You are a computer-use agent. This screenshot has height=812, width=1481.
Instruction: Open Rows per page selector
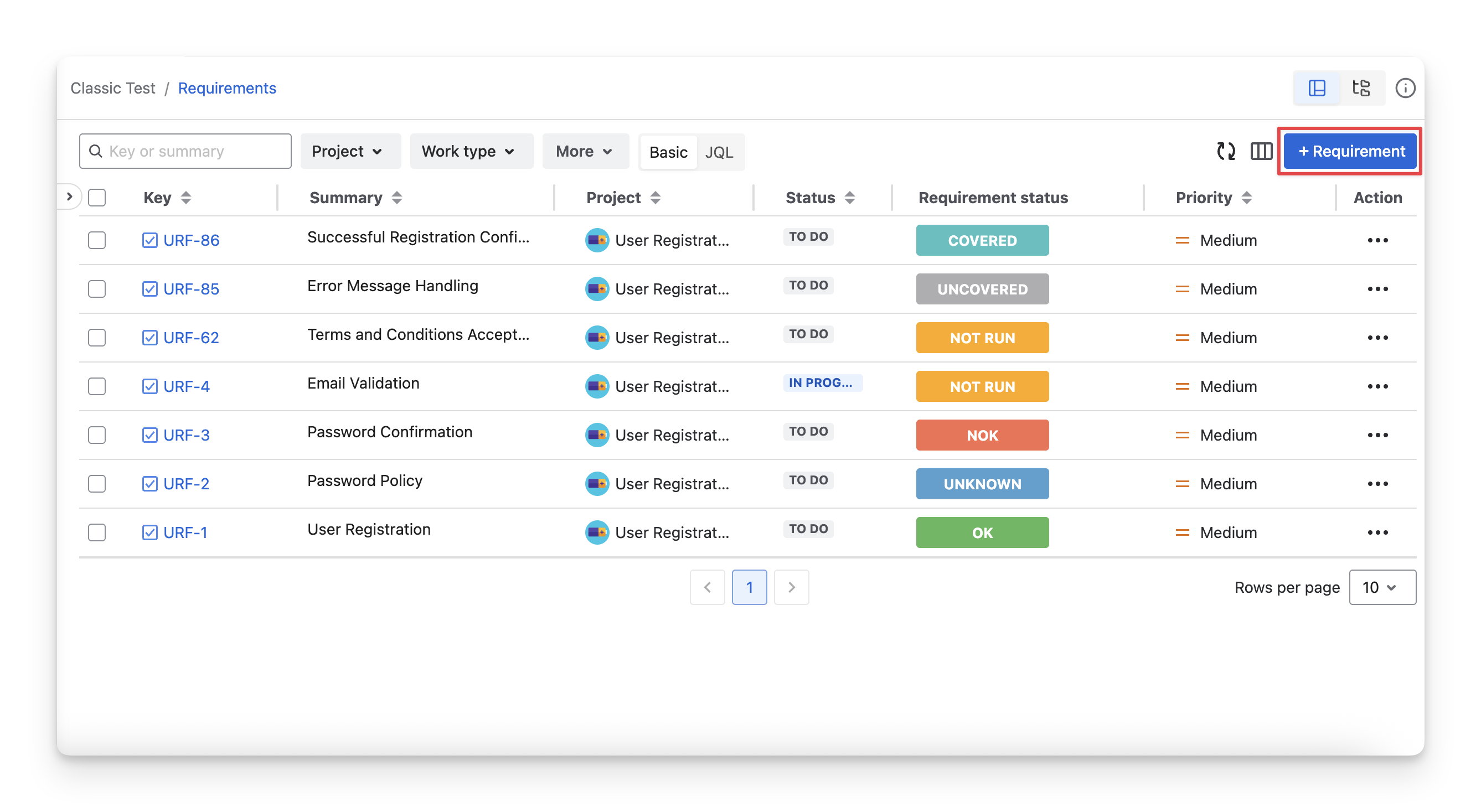(1381, 587)
